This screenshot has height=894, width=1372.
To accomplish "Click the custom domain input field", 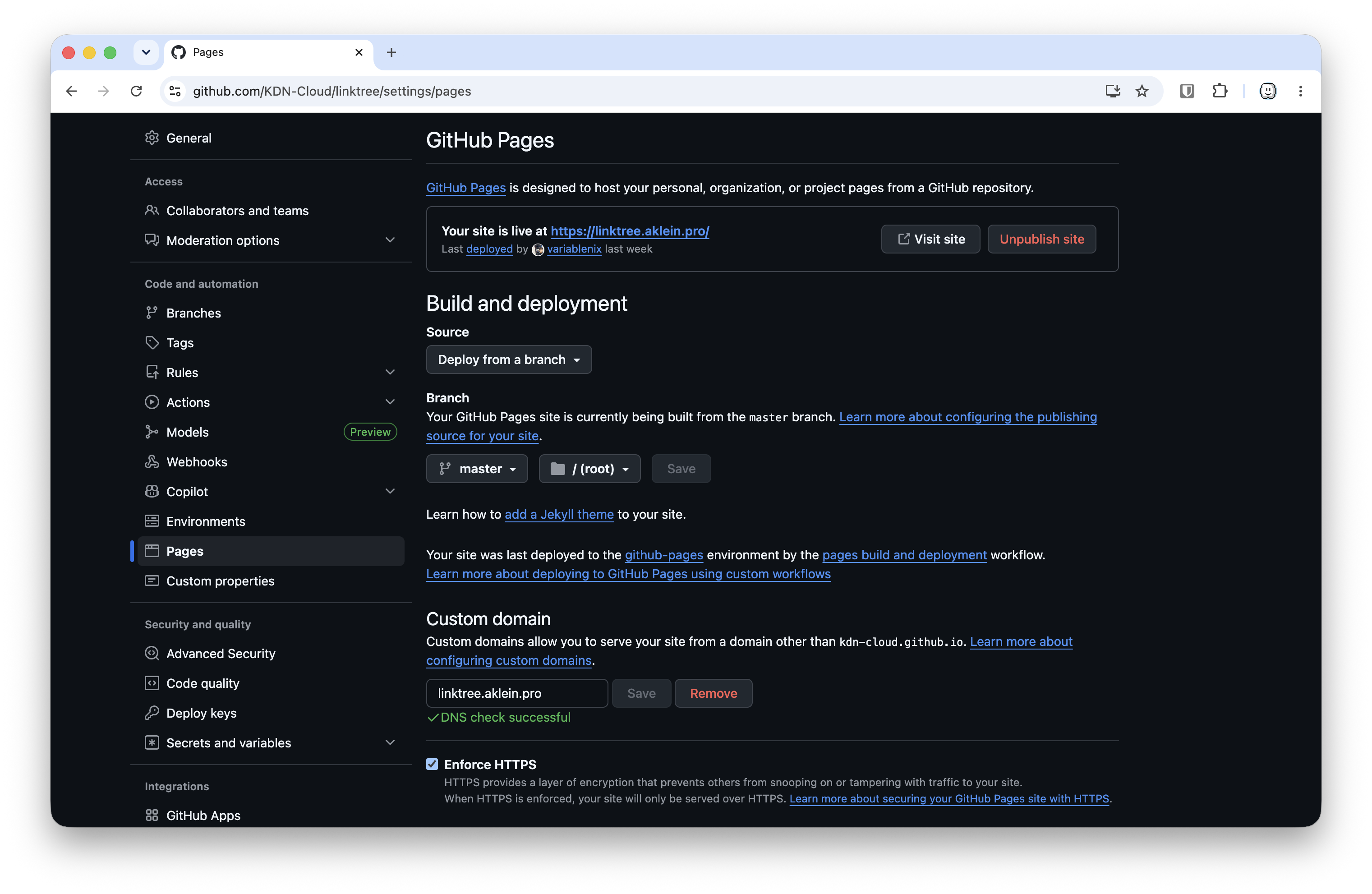I will (x=516, y=693).
